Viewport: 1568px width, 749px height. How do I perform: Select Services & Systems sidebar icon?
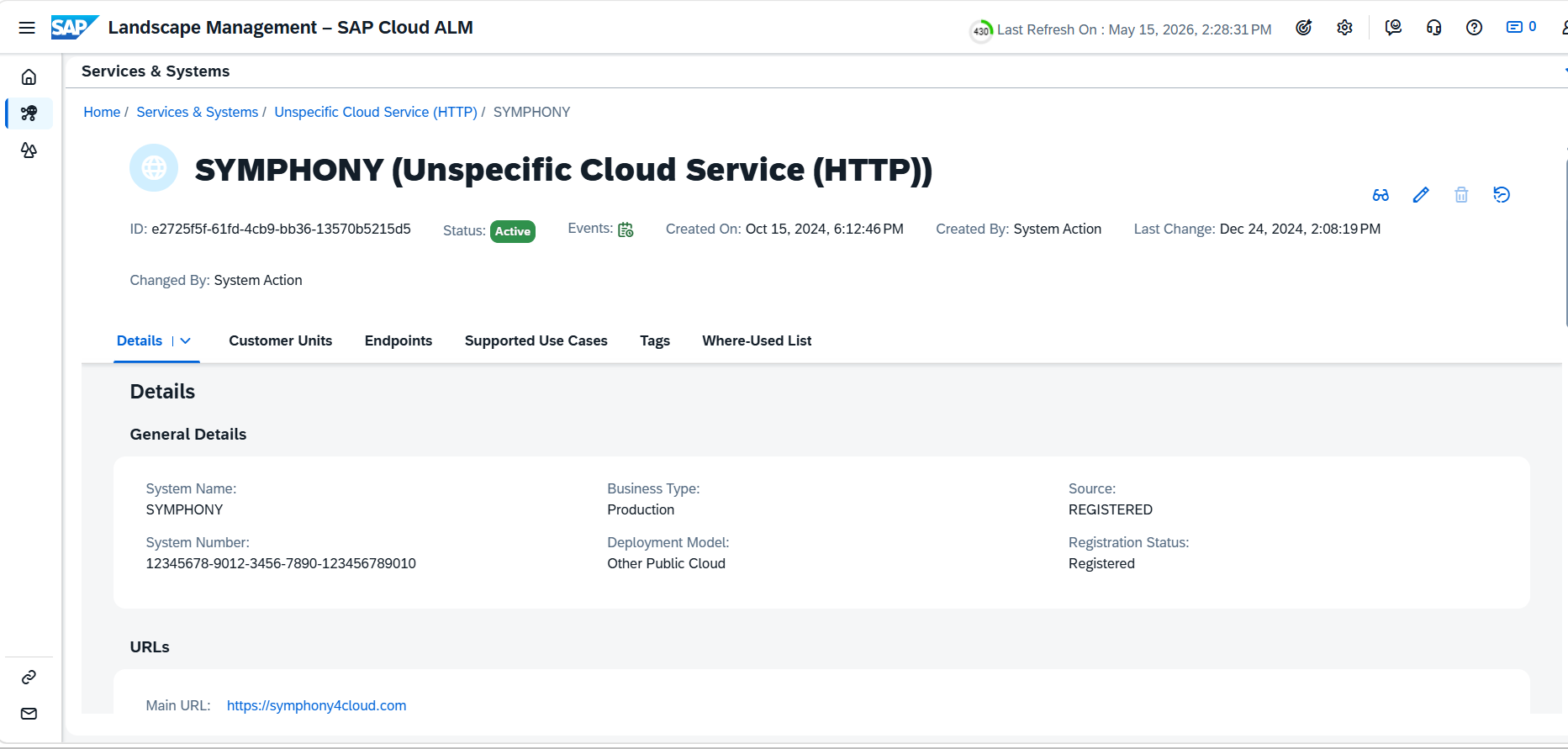[29, 113]
